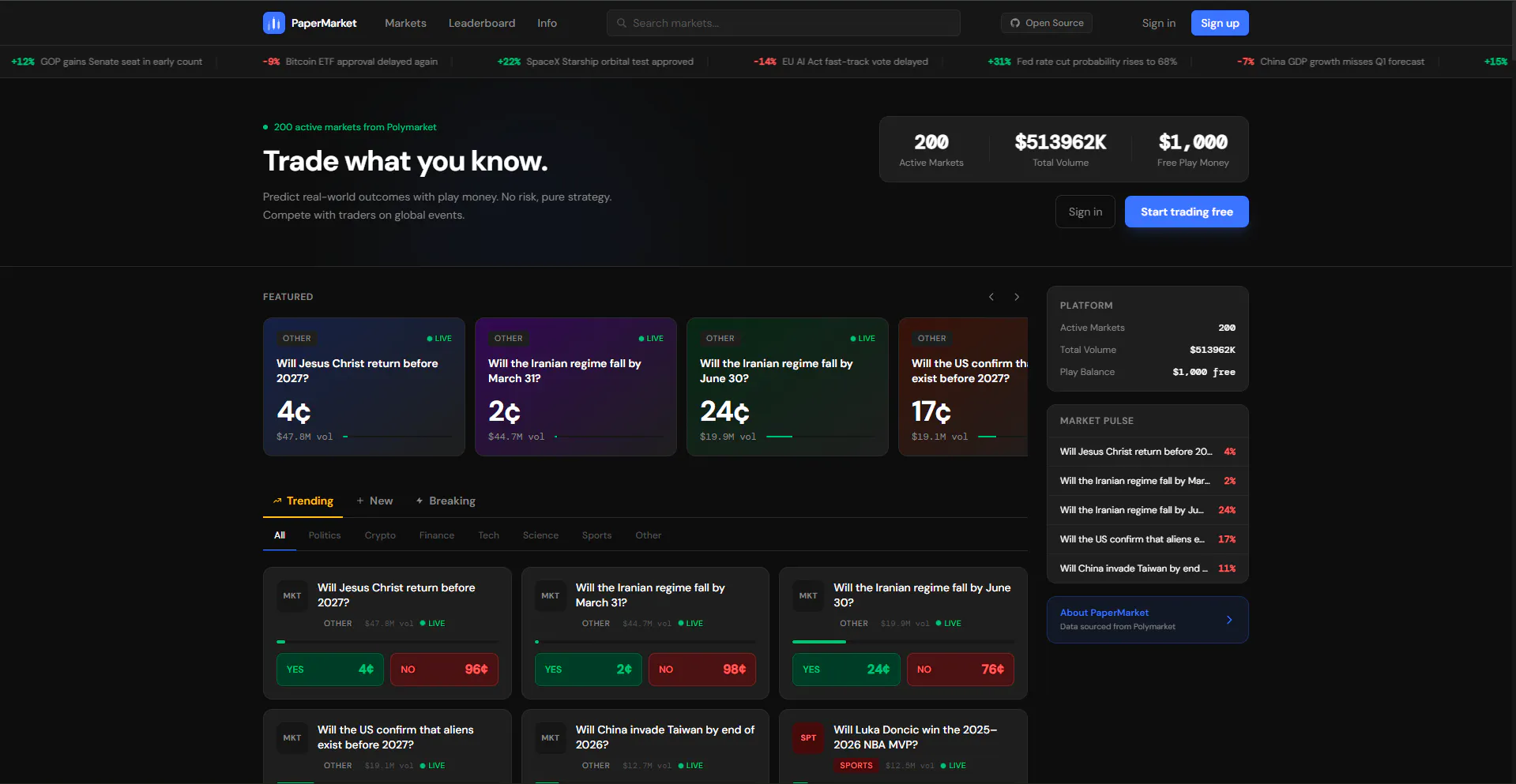Switch to the Breaking tab
1516x784 pixels.
pos(446,501)
